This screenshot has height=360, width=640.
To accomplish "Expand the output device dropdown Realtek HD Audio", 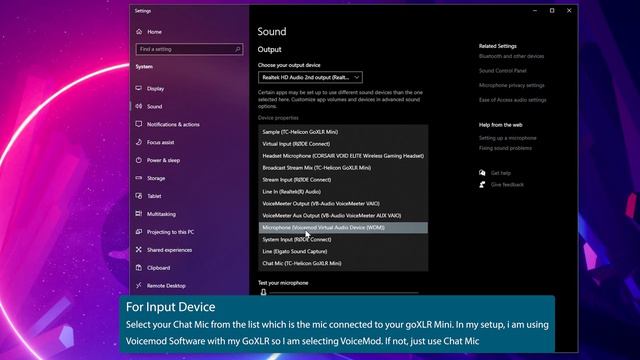I will pos(310,77).
